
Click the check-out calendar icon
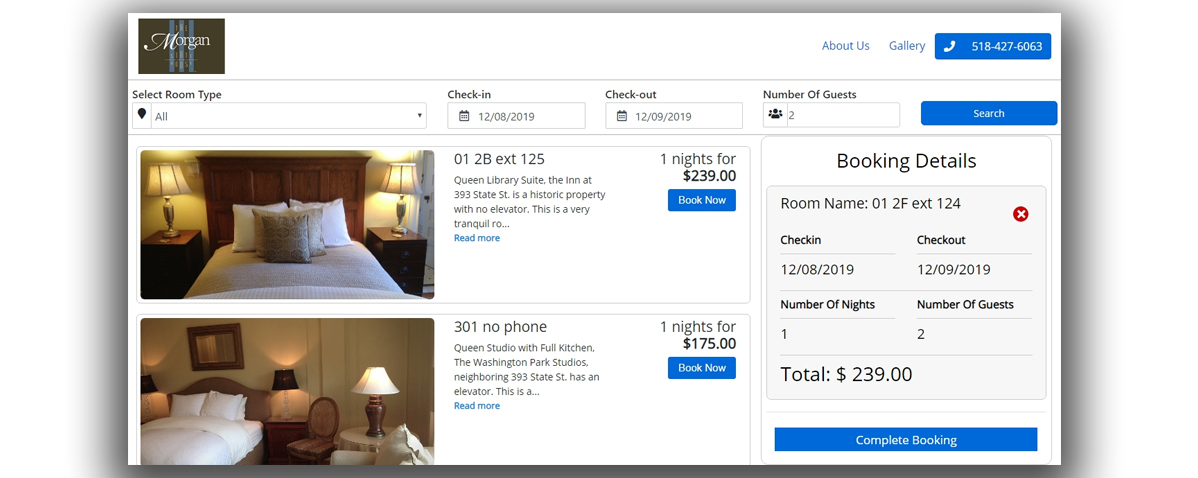[622, 116]
